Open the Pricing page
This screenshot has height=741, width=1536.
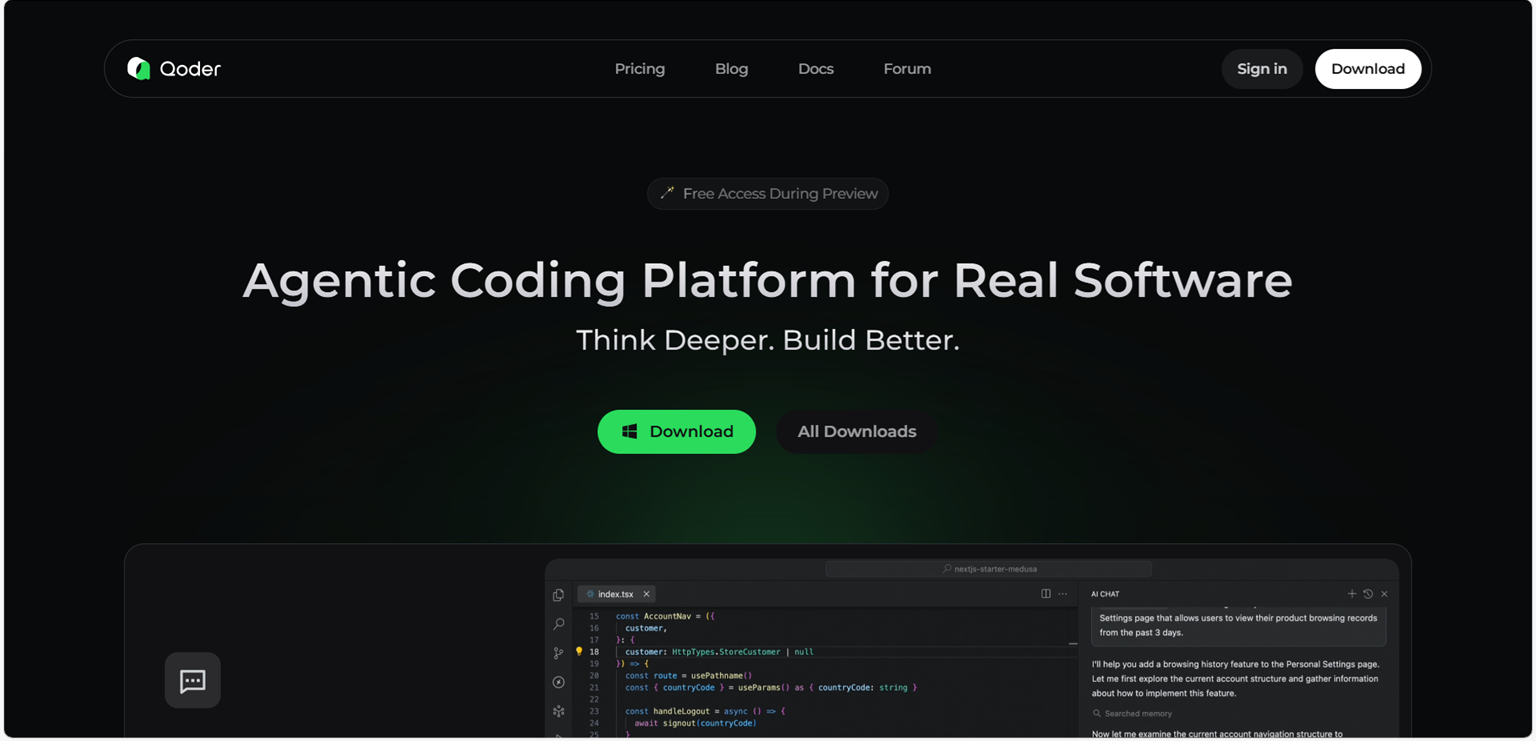coord(640,69)
